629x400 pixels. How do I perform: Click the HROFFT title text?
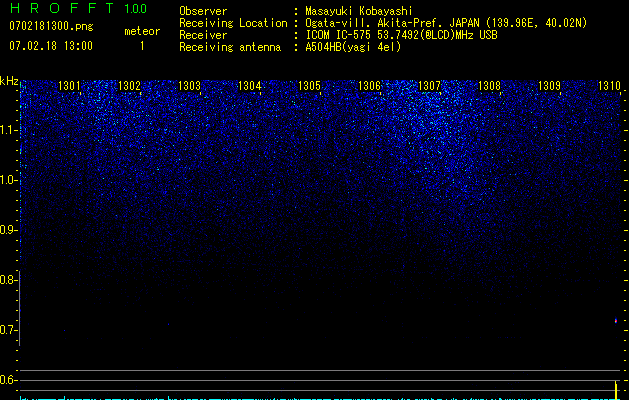click(x=61, y=8)
